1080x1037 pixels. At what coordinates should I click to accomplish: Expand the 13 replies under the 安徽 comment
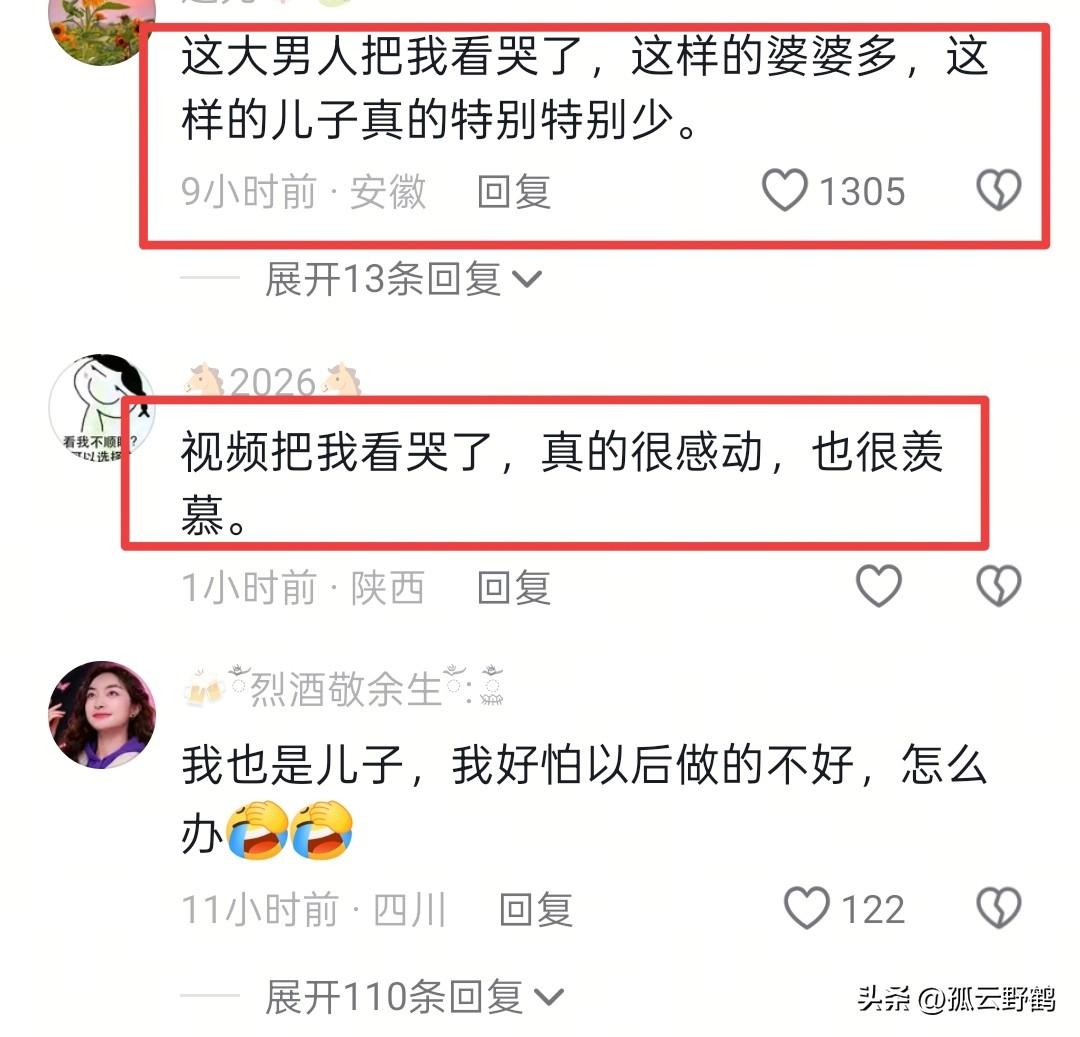tap(404, 280)
